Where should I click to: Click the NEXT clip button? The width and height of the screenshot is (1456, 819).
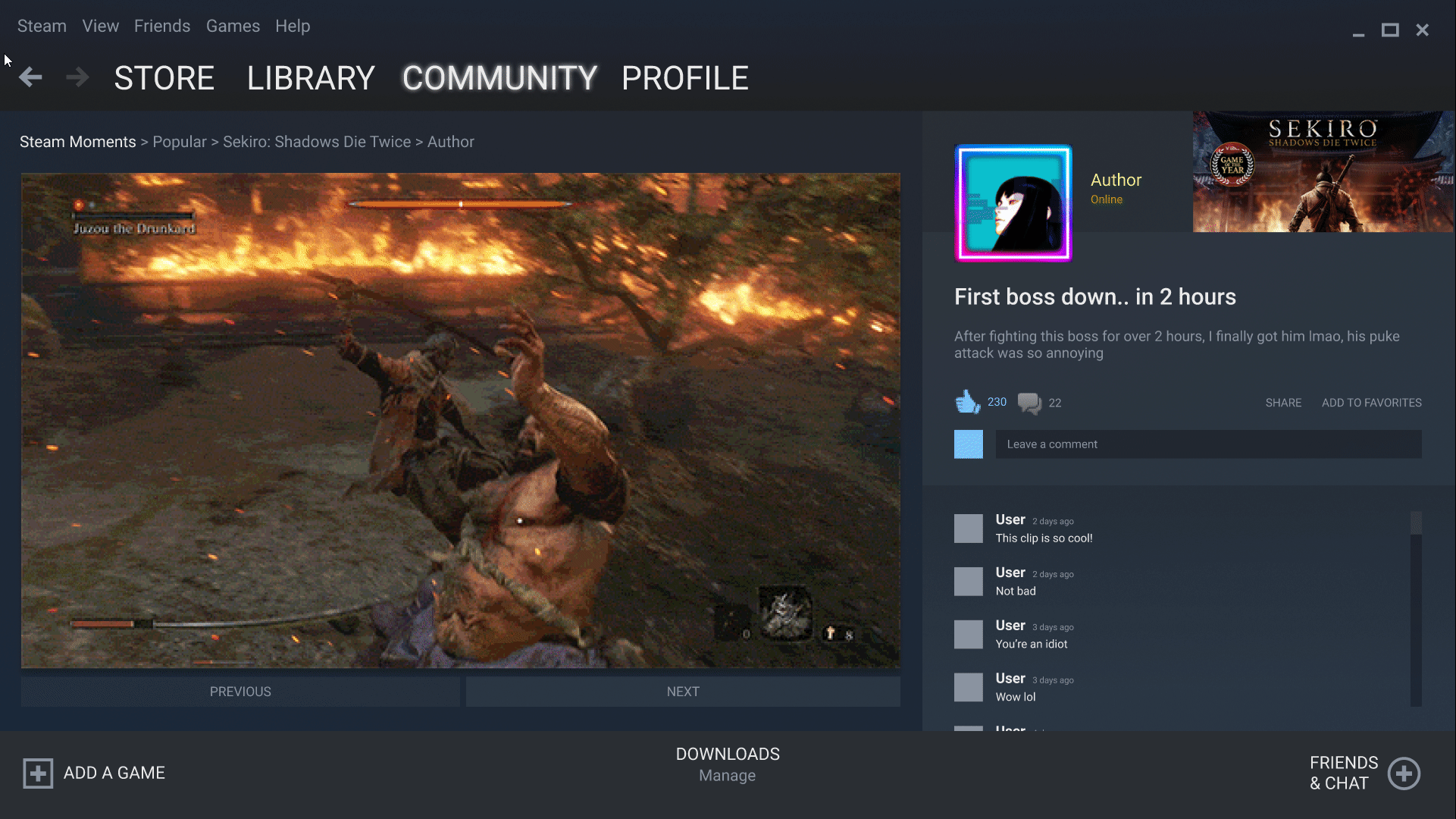(683, 692)
